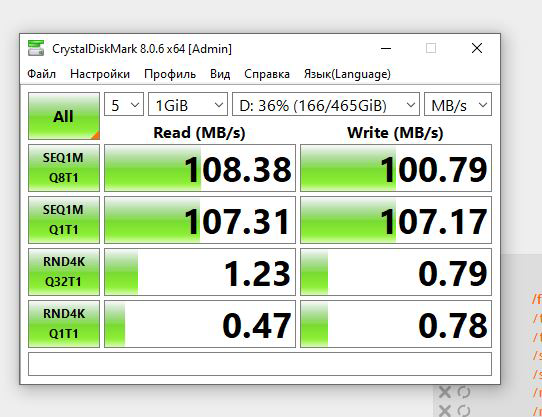This screenshot has width=542, height=417.
Task: Open the Справка menu
Action: (x=267, y=74)
